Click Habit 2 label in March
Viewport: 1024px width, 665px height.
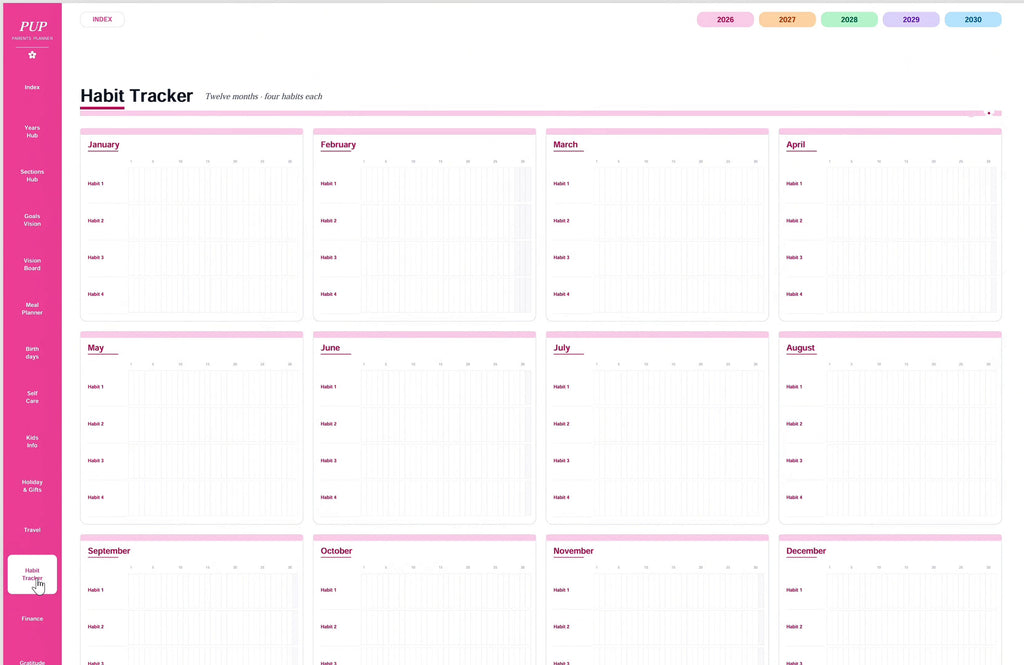tap(561, 221)
